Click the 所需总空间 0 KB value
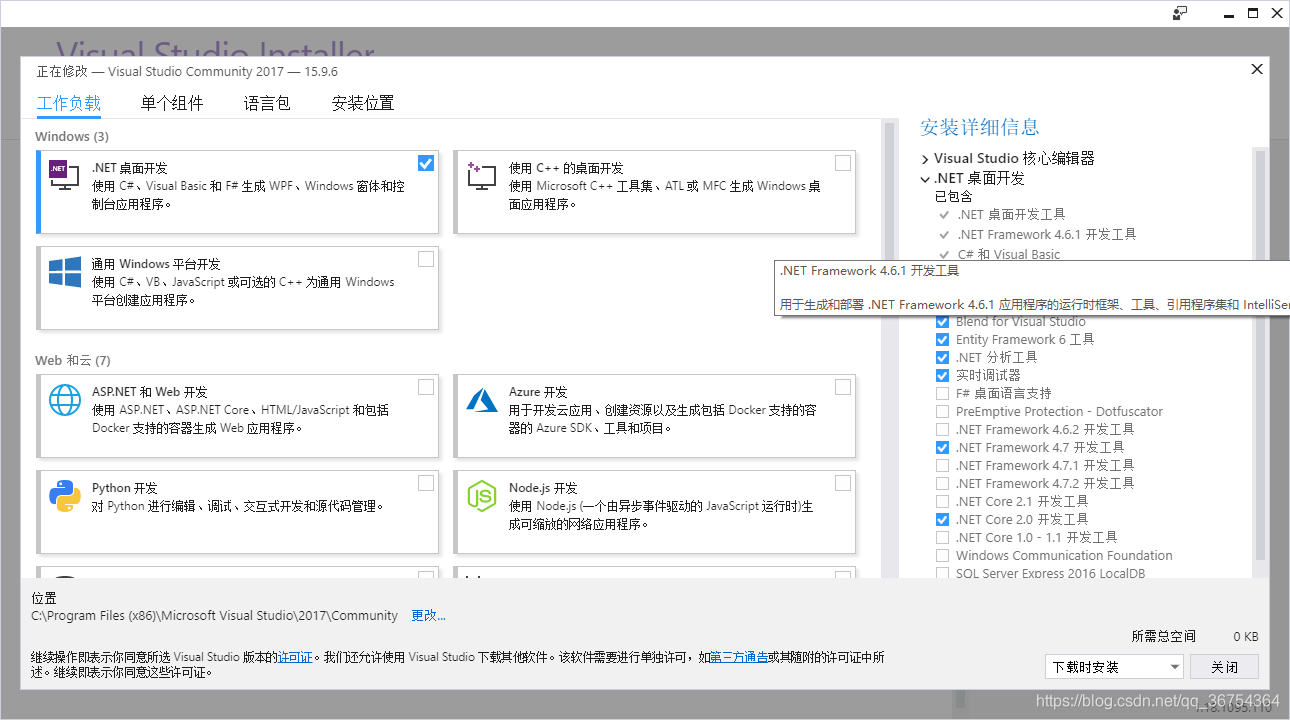 coord(1245,636)
